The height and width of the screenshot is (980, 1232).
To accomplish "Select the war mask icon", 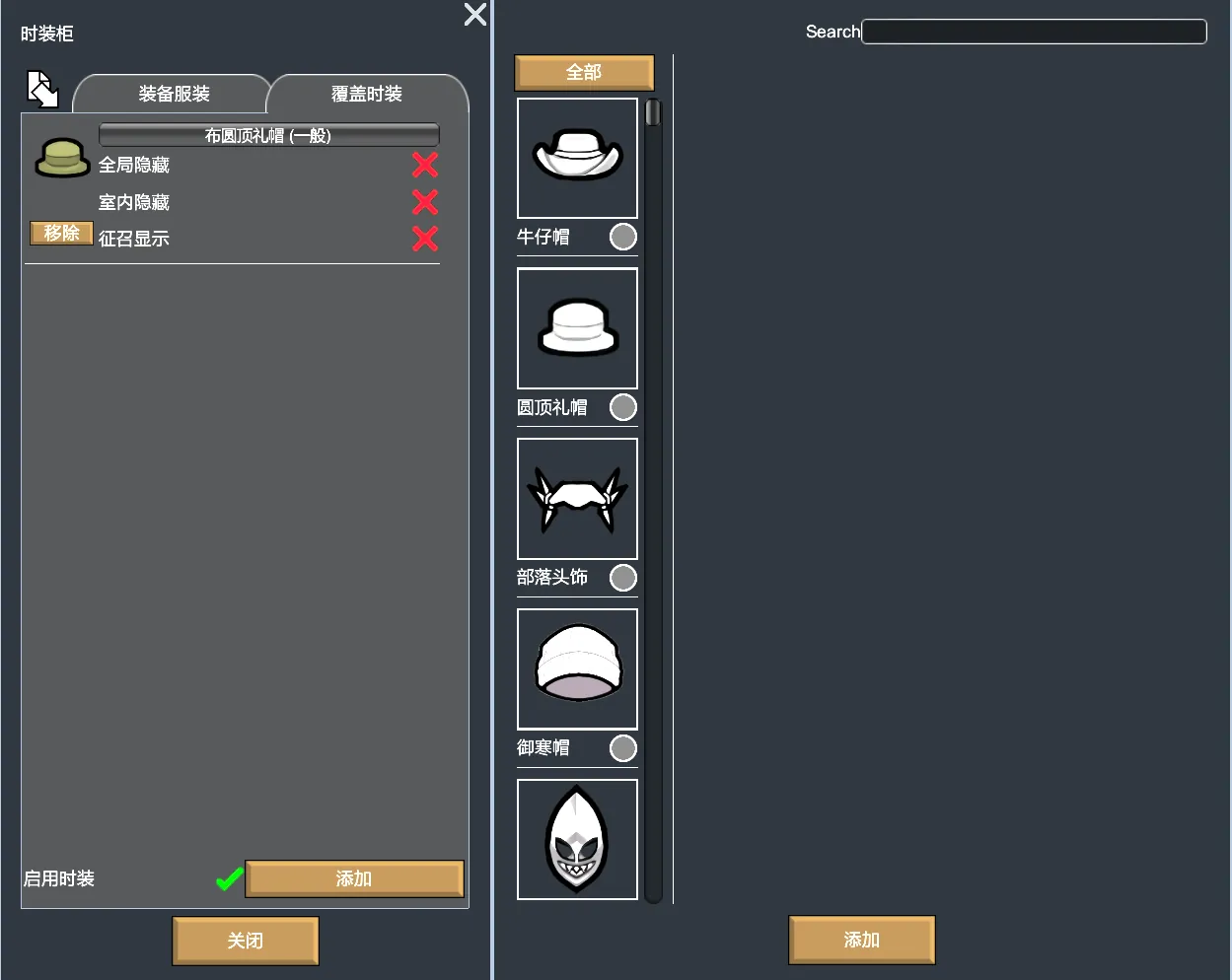I will 577,839.
